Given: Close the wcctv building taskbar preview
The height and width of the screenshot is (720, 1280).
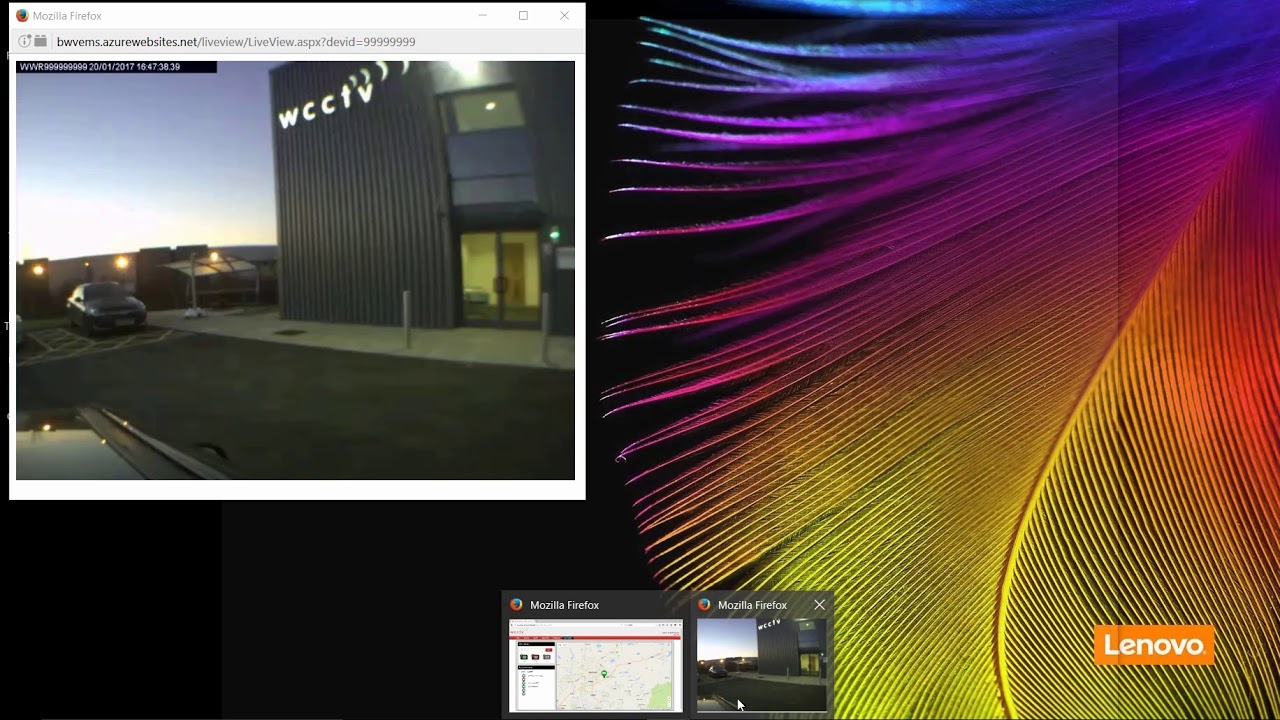Looking at the screenshot, I should 820,605.
